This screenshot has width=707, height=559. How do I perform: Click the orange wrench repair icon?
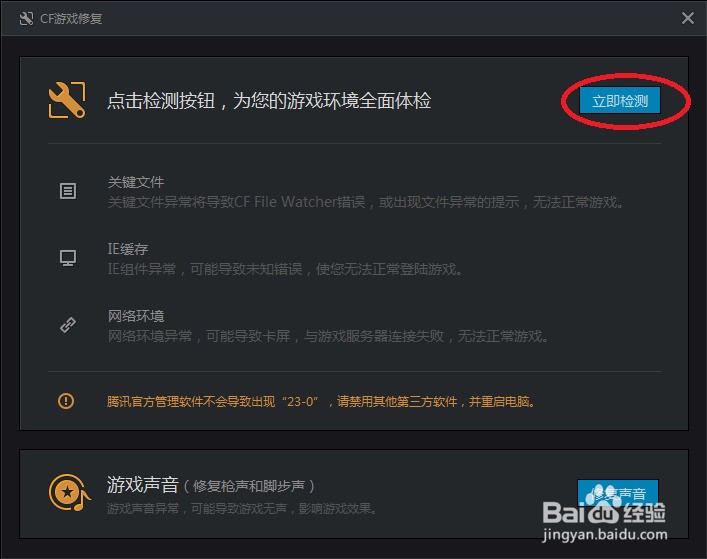click(67, 100)
